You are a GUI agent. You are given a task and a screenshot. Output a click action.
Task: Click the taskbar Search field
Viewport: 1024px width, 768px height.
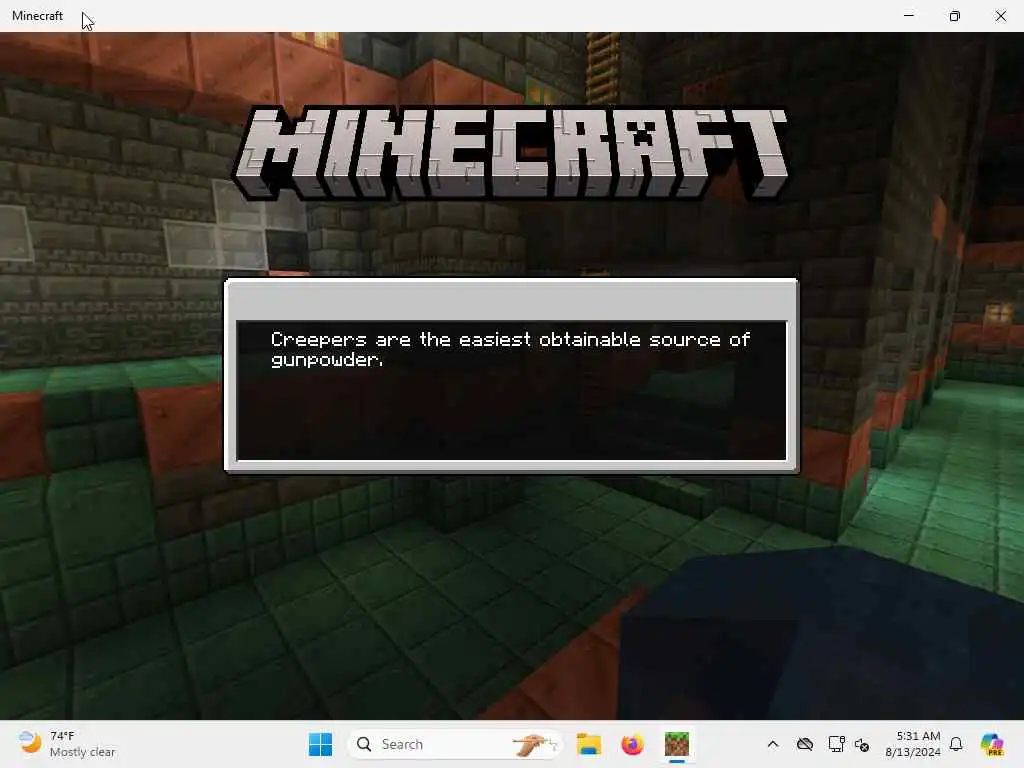pyautogui.click(x=455, y=744)
